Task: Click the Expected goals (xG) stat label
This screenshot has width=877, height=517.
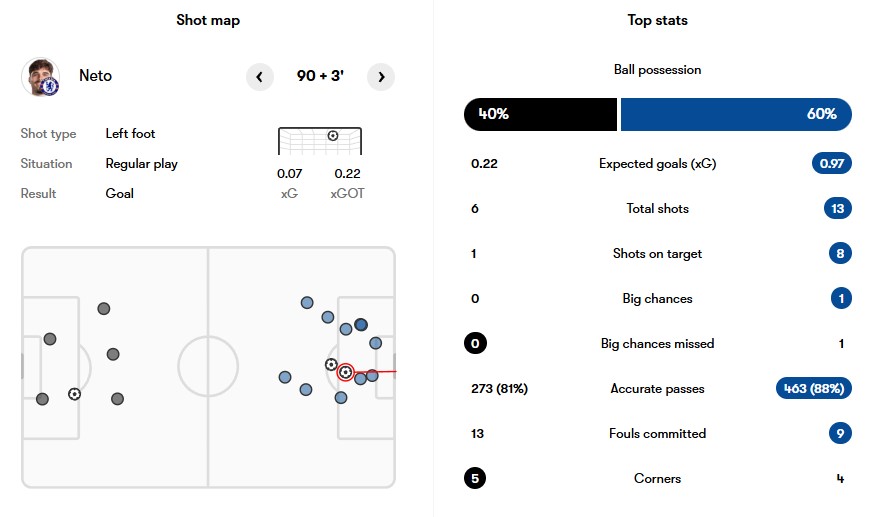Action: 657,163
